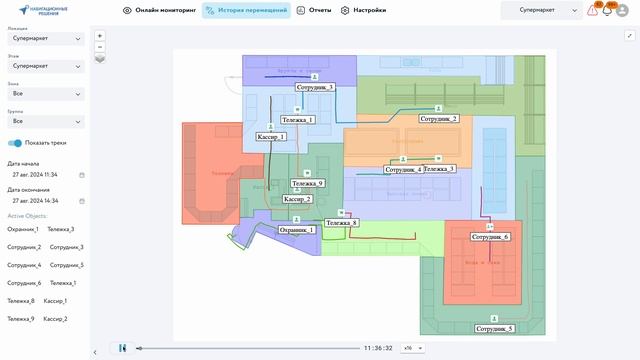Collapse the left sidebar with the arrow
640x360 pixels.
click(95, 352)
